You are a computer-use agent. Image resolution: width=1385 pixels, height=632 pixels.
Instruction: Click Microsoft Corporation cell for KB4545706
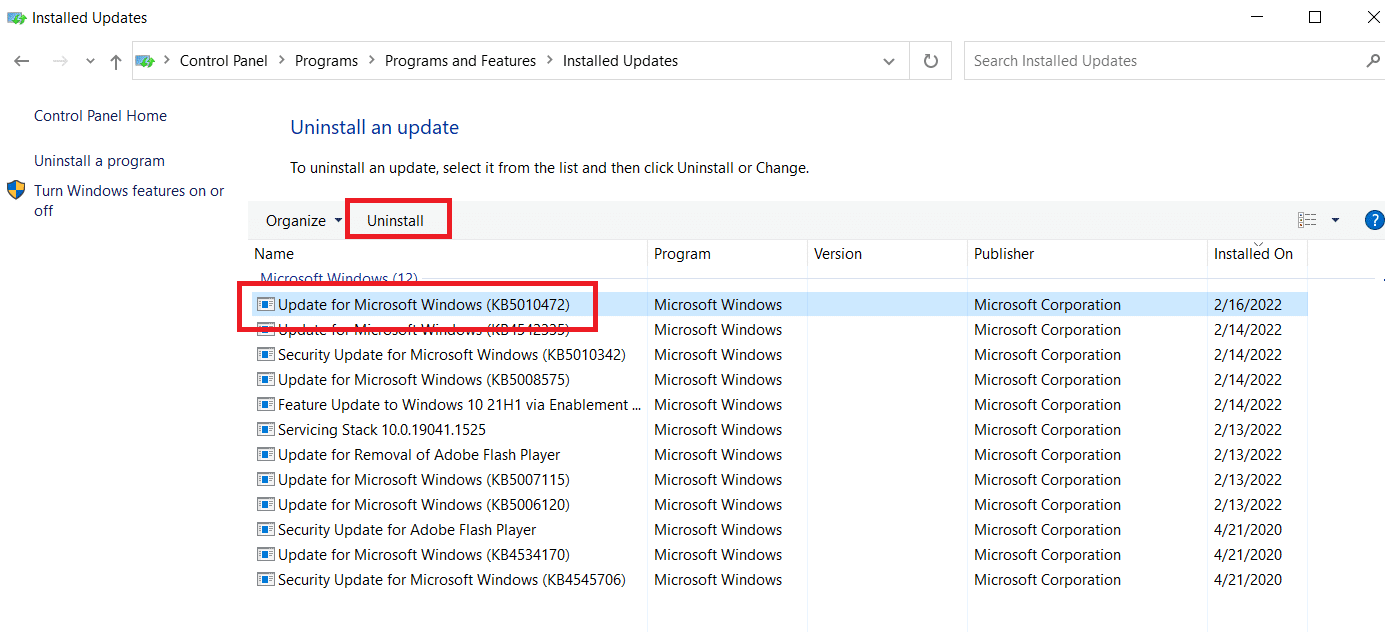(1047, 580)
